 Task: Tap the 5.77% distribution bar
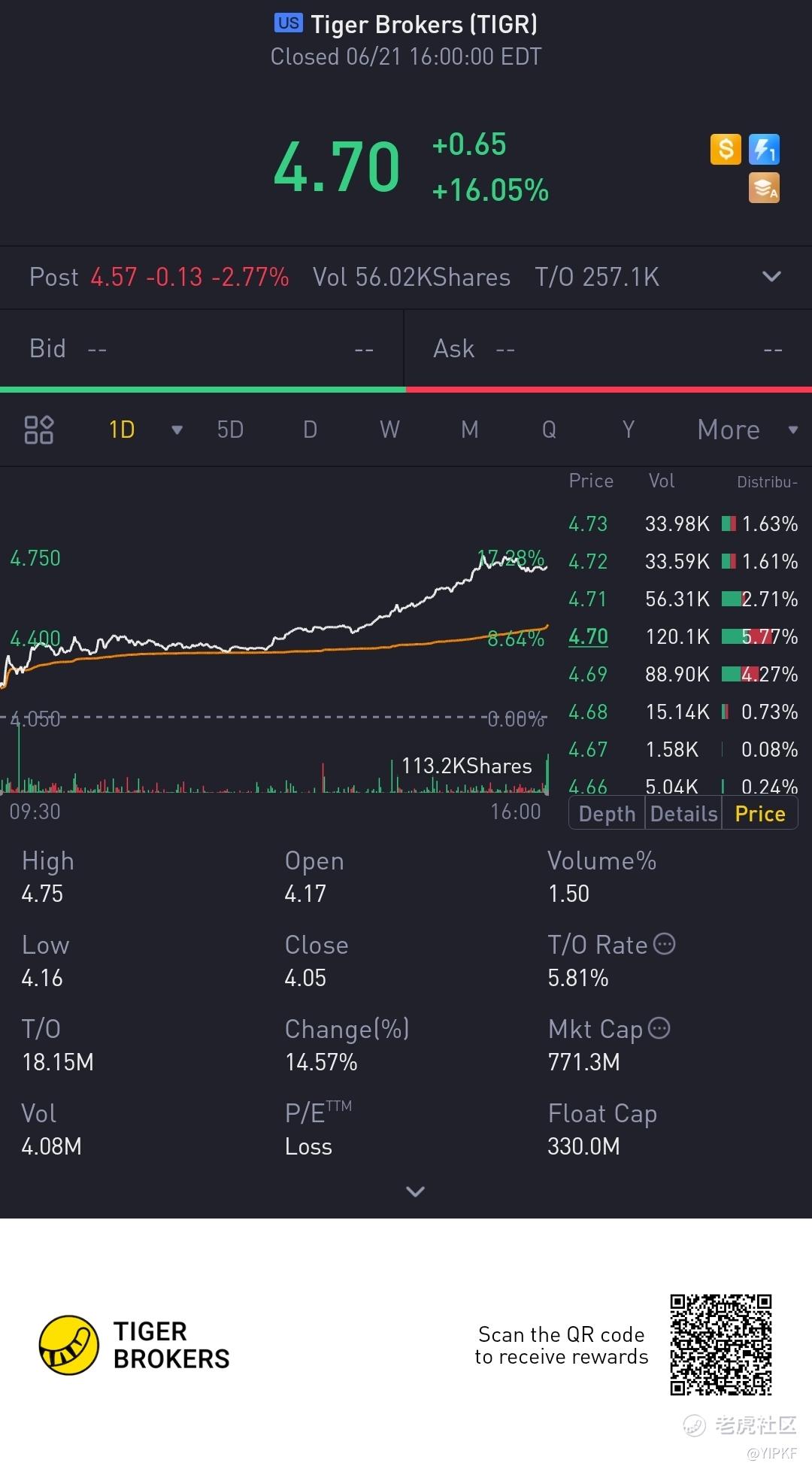pyautogui.click(x=759, y=636)
